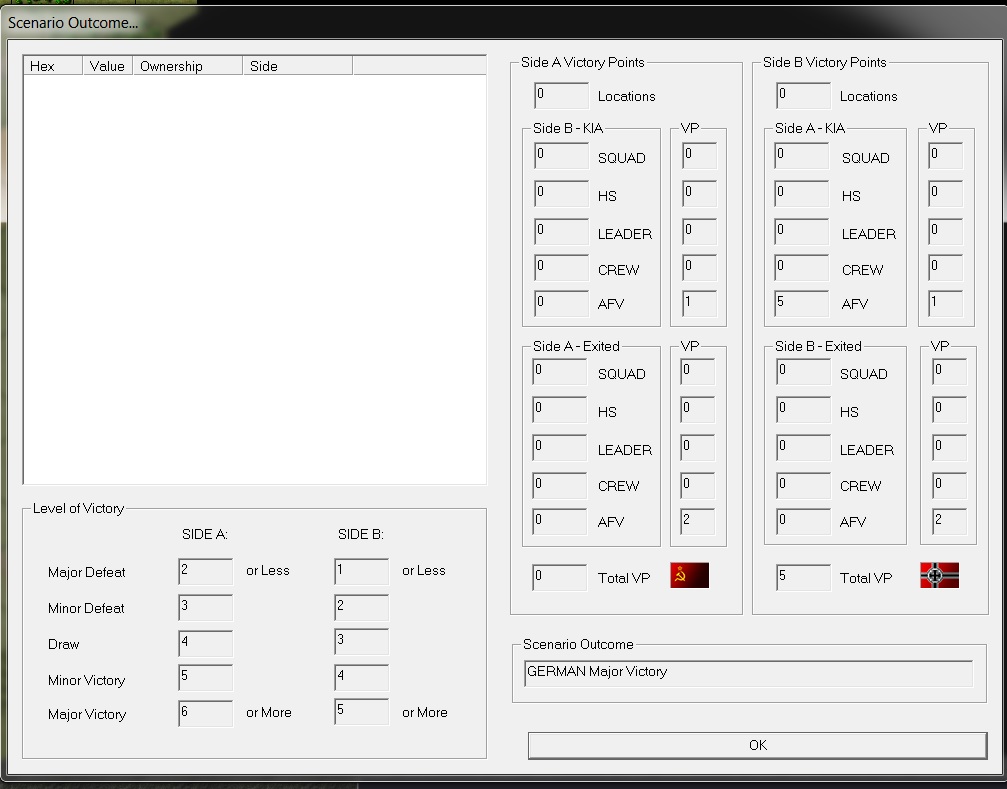Viewport: 1007px width, 789px height.
Task: Focus Side A - KIA SQUAD count field
Action: (801, 156)
